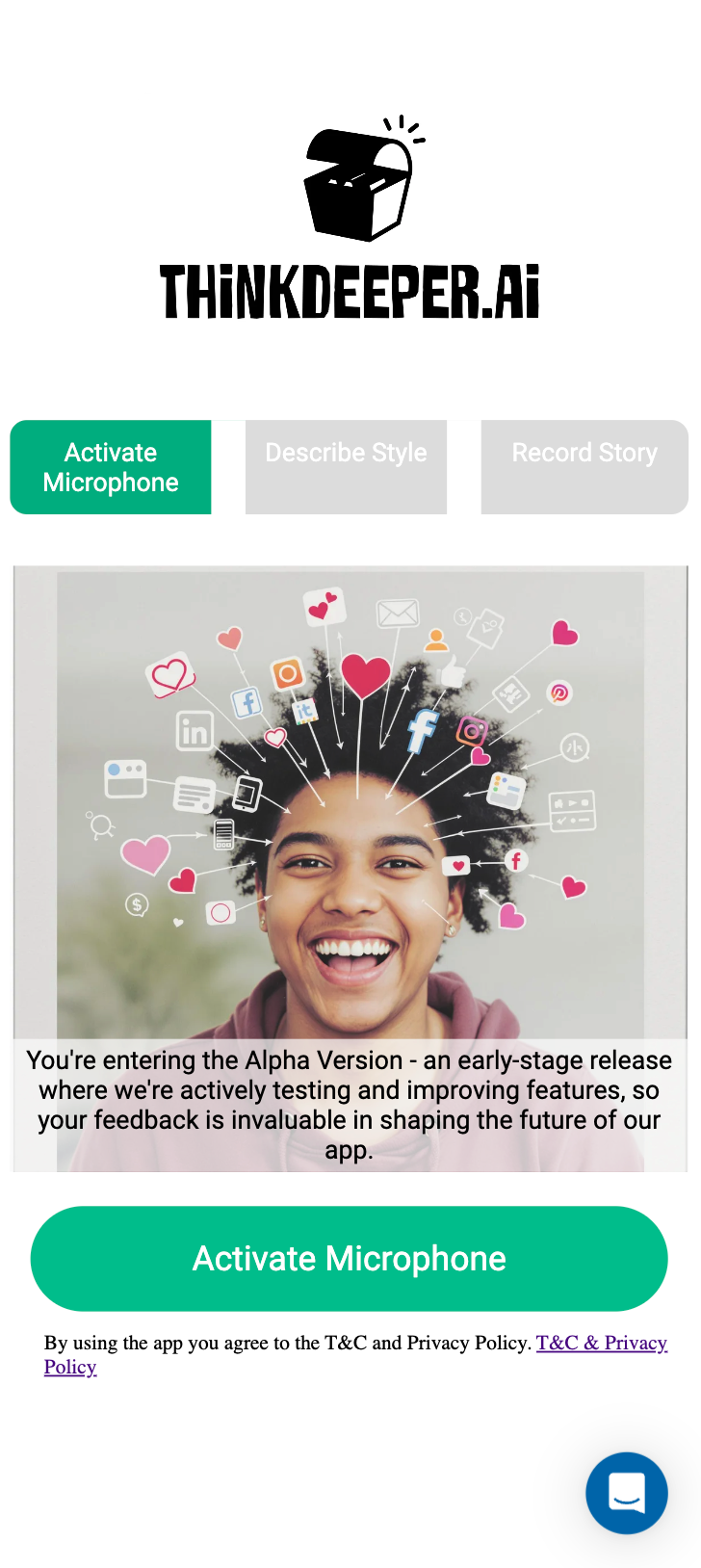Select the Activate Microphone step tab
The width and height of the screenshot is (701, 1568).
click(x=111, y=467)
